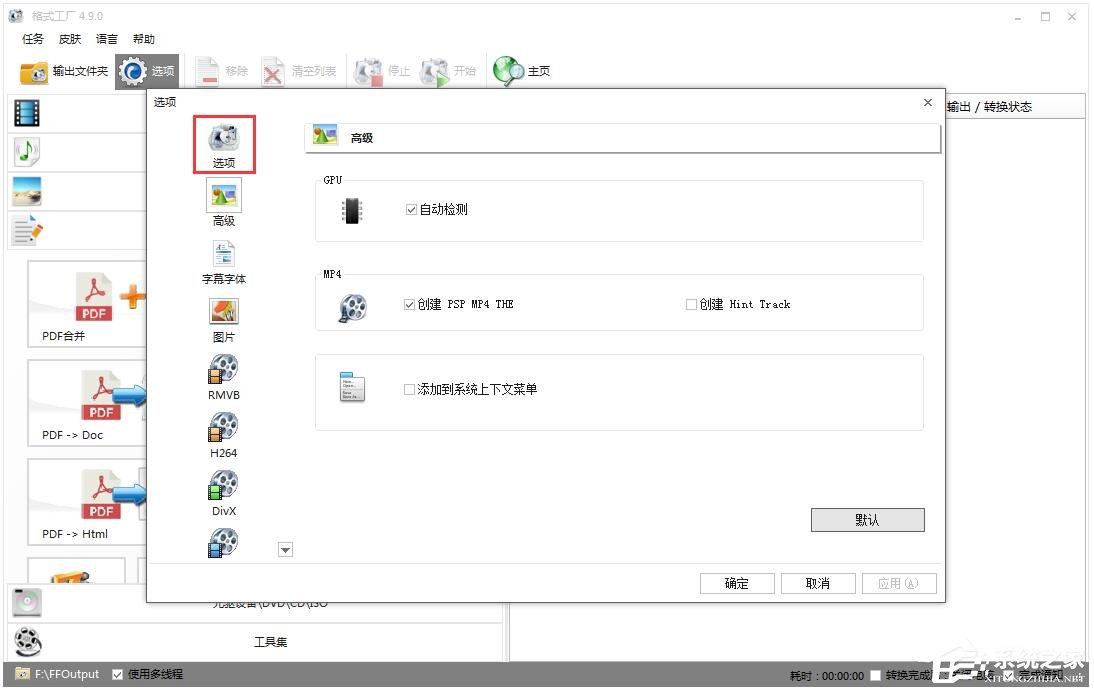Open the 帮助 menu
Screen dimensions: 1094x692
(x=144, y=39)
